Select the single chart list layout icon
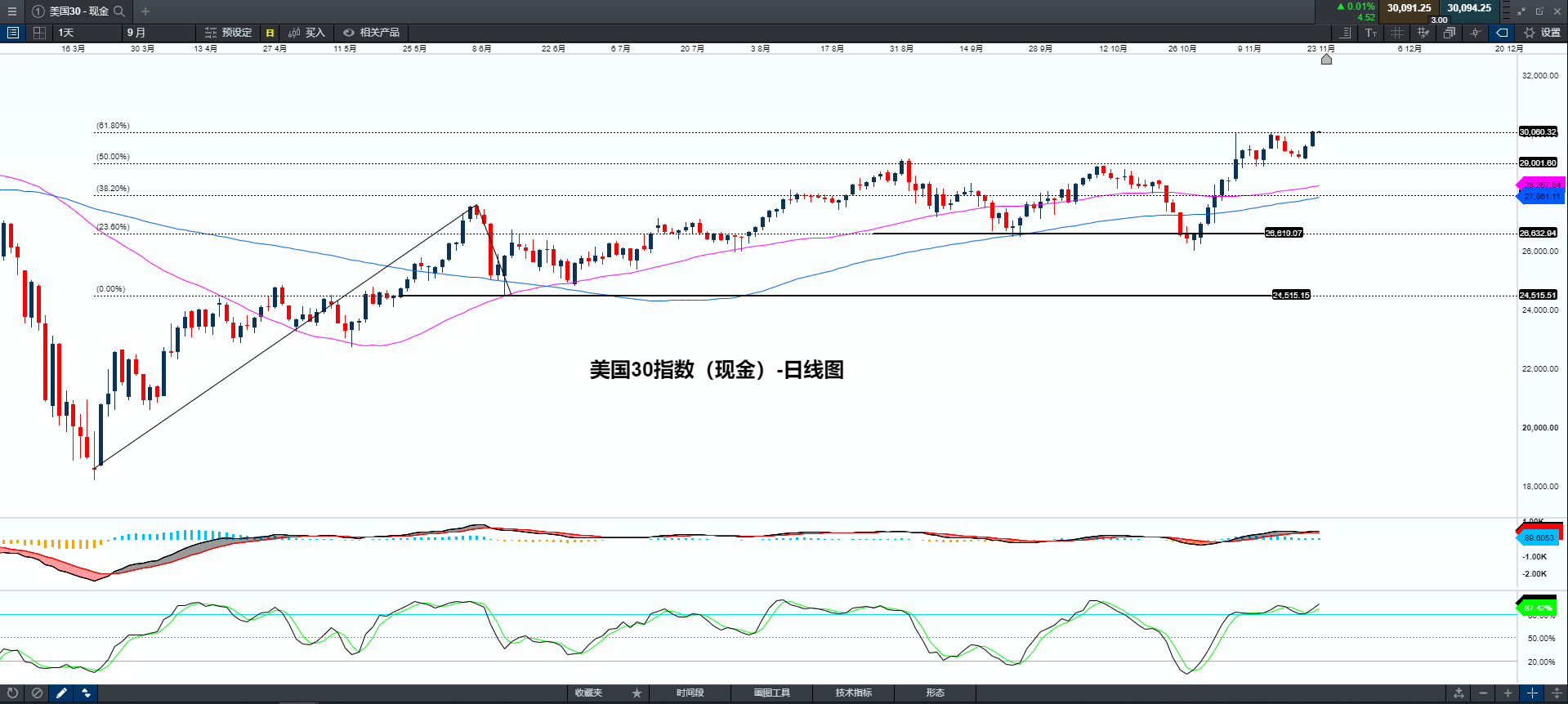 [x=13, y=33]
